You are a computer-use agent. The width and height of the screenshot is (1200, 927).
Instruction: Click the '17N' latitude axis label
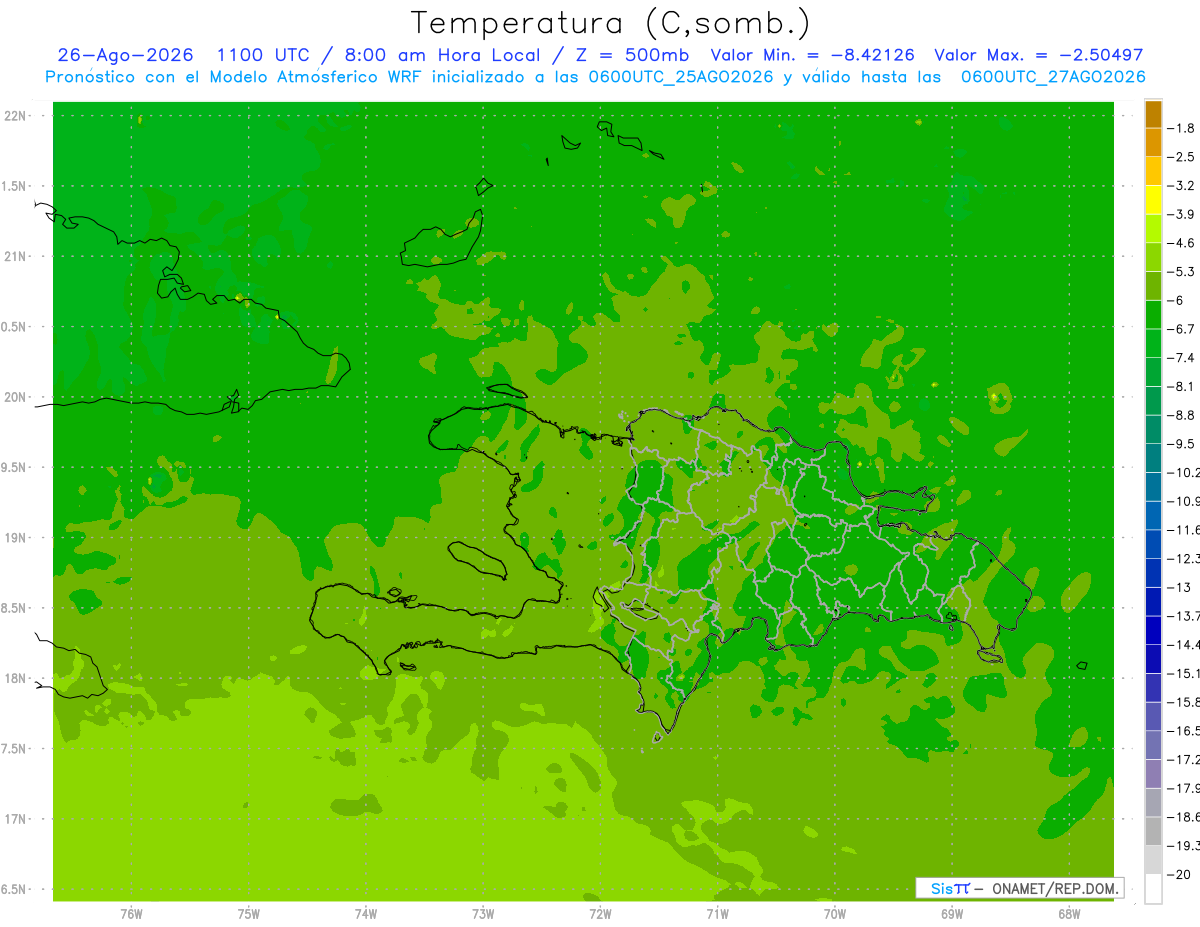pyautogui.click(x=14, y=819)
